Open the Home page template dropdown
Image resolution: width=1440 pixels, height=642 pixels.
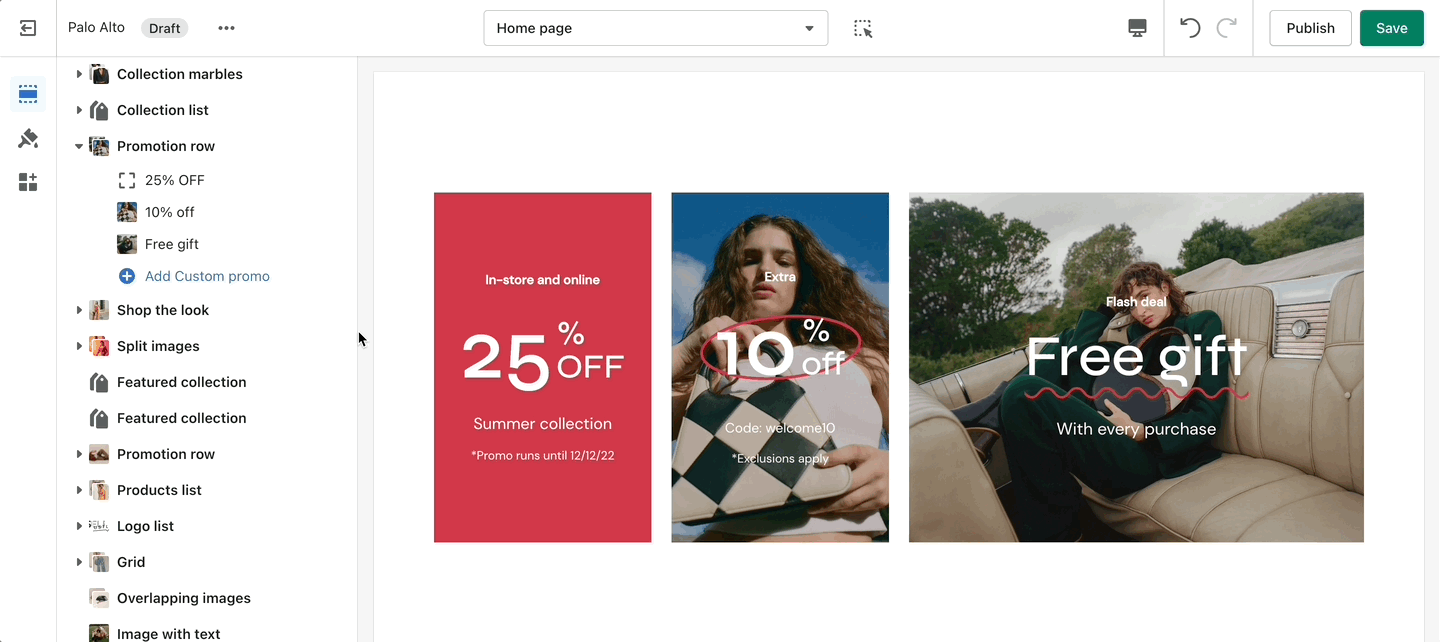pyautogui.click(x=656, y=28)
